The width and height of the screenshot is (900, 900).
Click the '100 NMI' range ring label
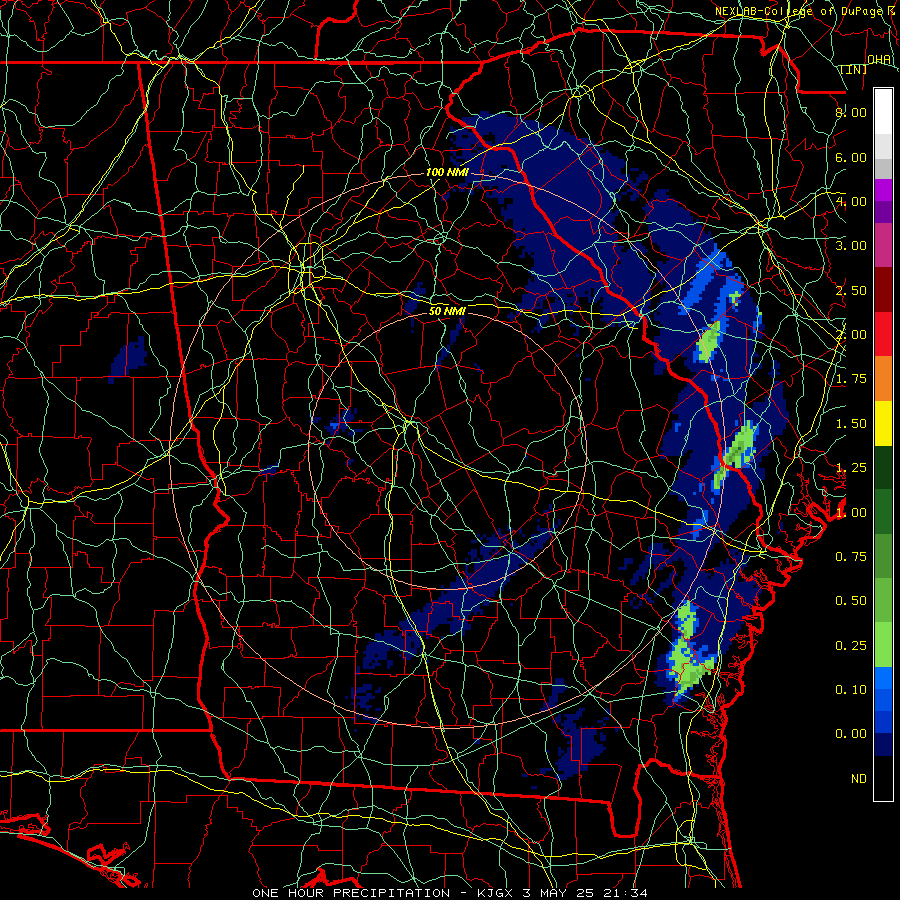coord(447,172)
